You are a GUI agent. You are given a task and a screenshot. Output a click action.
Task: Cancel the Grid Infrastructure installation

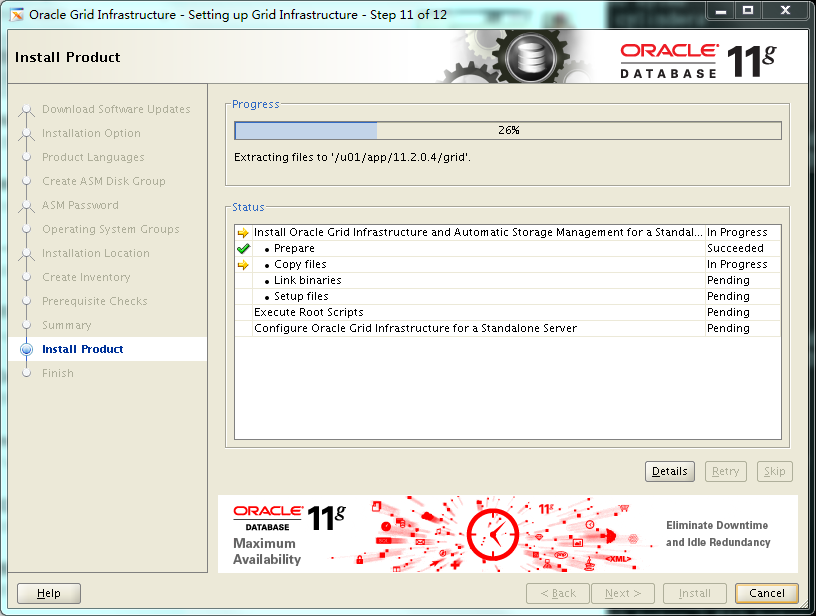pos(767,593)
